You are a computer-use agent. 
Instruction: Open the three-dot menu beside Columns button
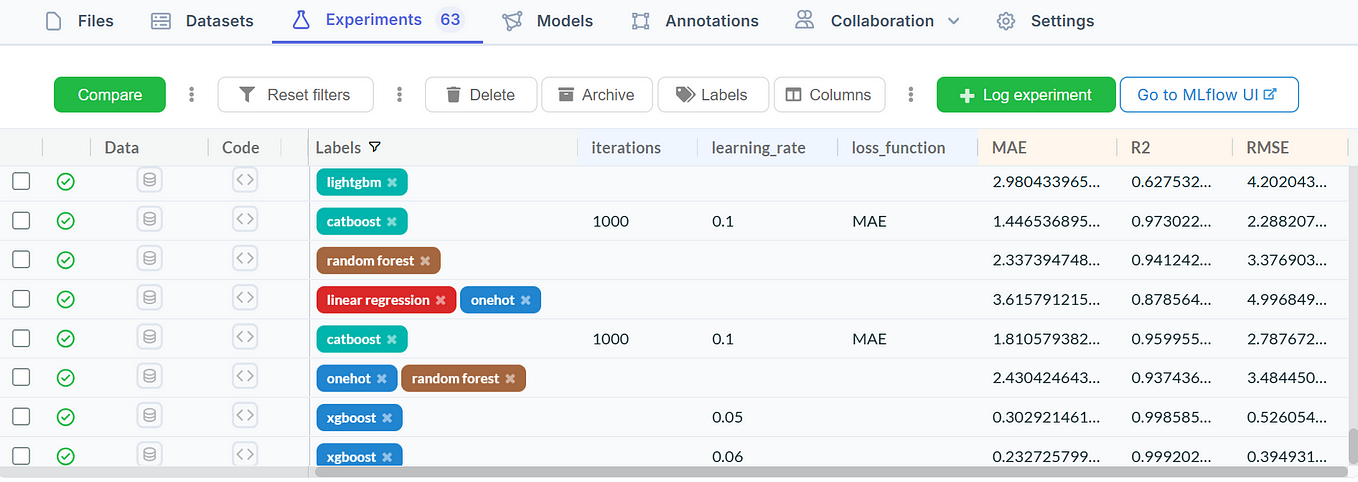pyautogui.click(x=911, y=95)
